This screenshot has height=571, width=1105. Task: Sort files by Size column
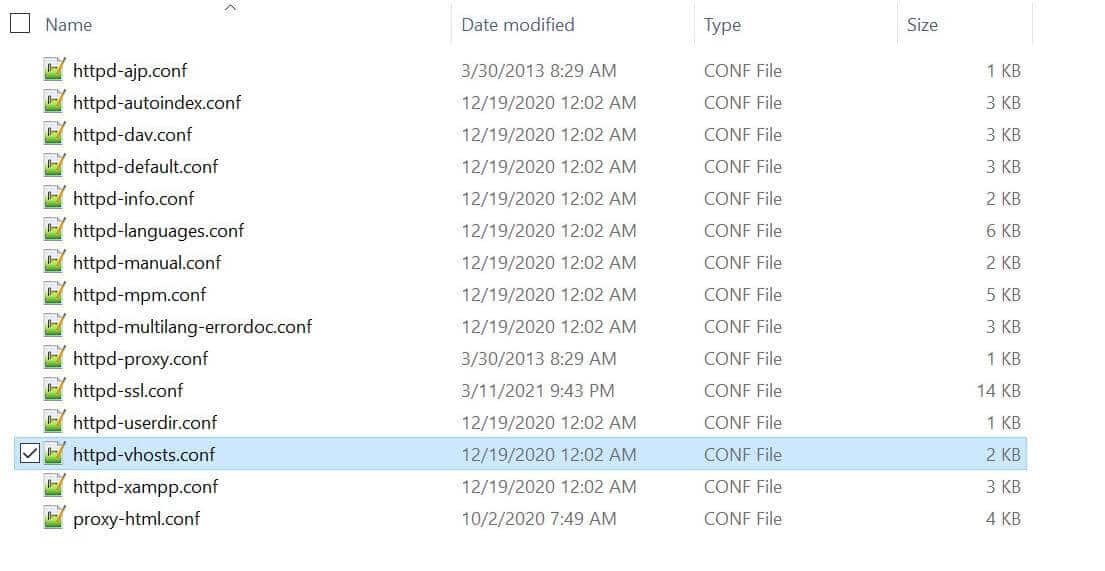click(922, 25)
